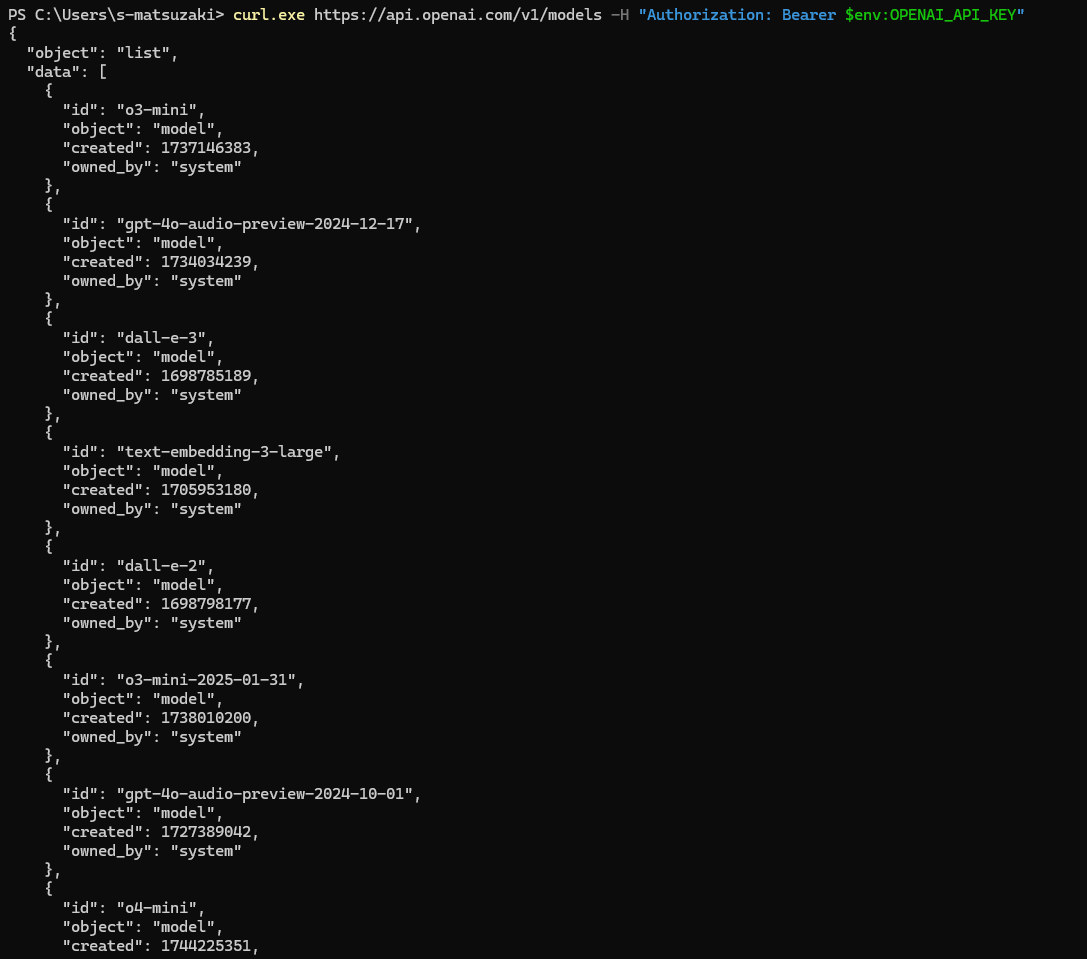Screen dimensions: 1087x959
Task: Click the created timestamp 1727389042
Action: [206, 832]
